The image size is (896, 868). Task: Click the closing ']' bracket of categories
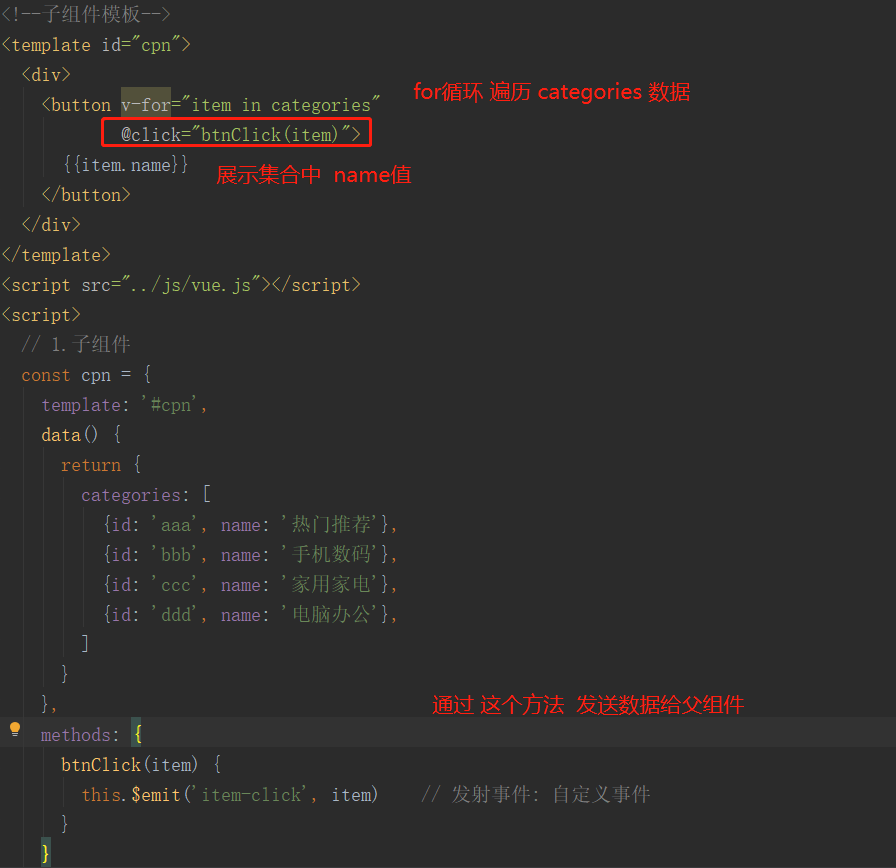(85, 644)
